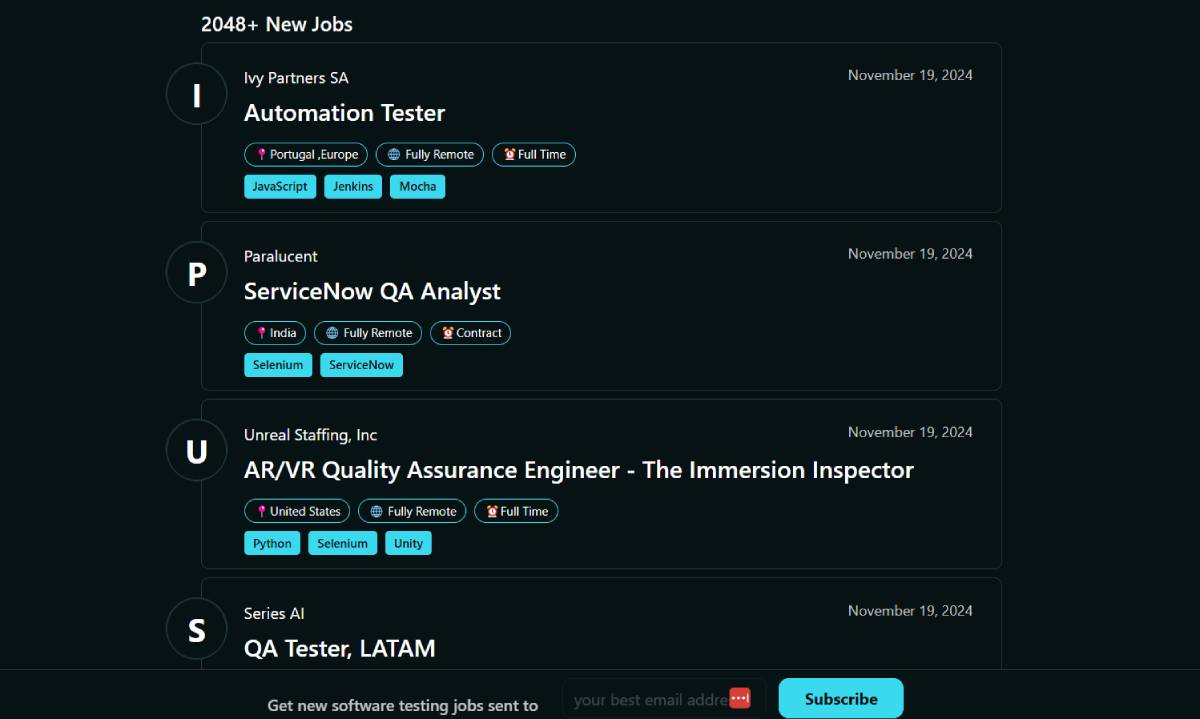Image resolution: width=1200 pixels, height=719 pixels.
Task: Open the ServiceNow QA Analyst job
Action: pyautogui.click(x=372, y=292)
